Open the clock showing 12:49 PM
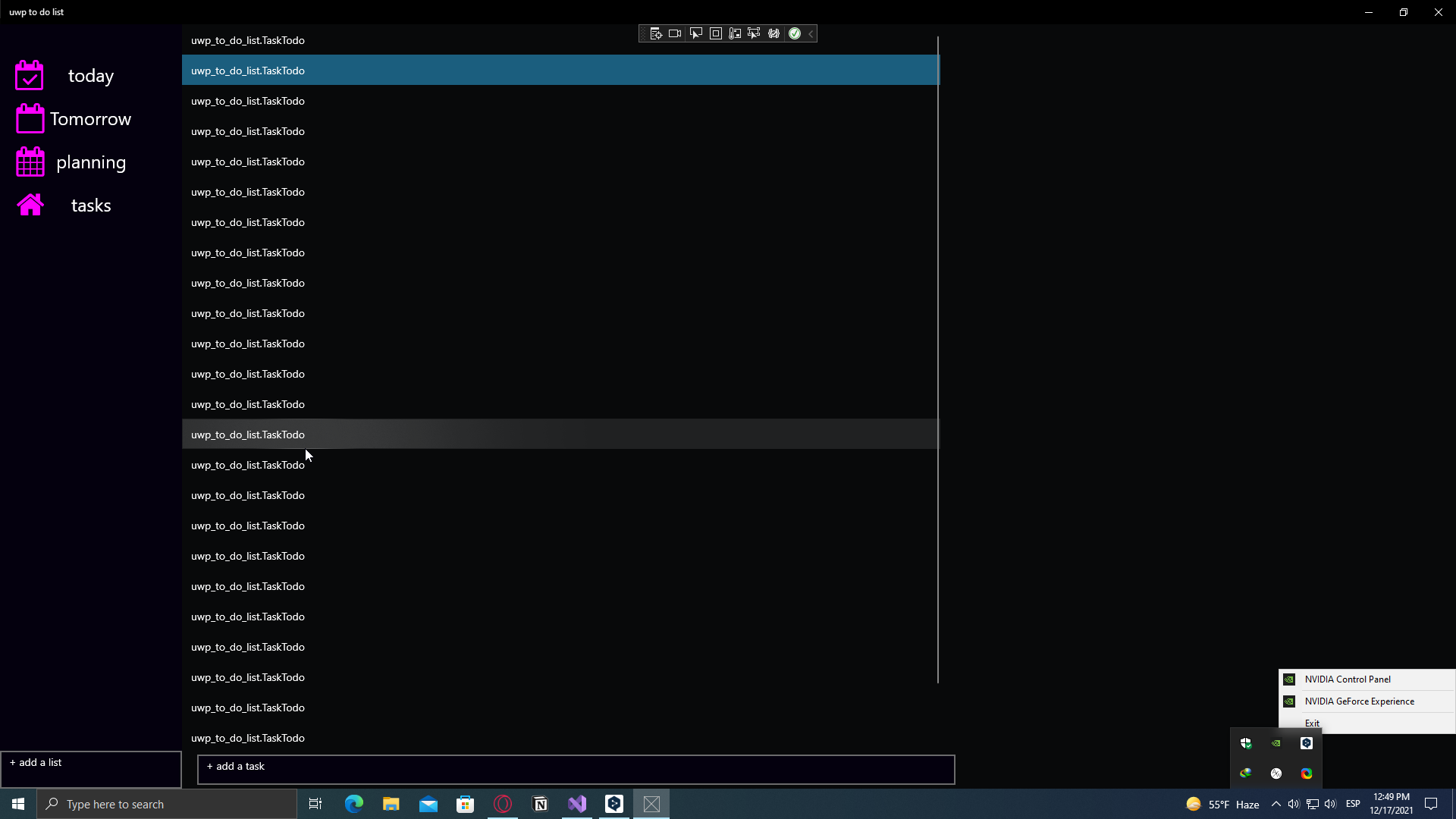The width and height of the screenshot is (1456, 819). click(1391, 804)
